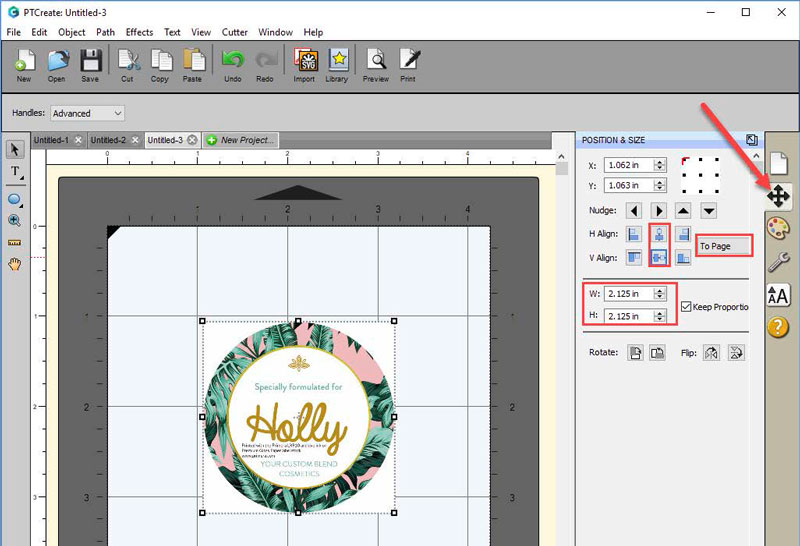This screenshot has width=800, height=546.
Task: Open the To Page alignment dropdown
Action: [724, 246]
